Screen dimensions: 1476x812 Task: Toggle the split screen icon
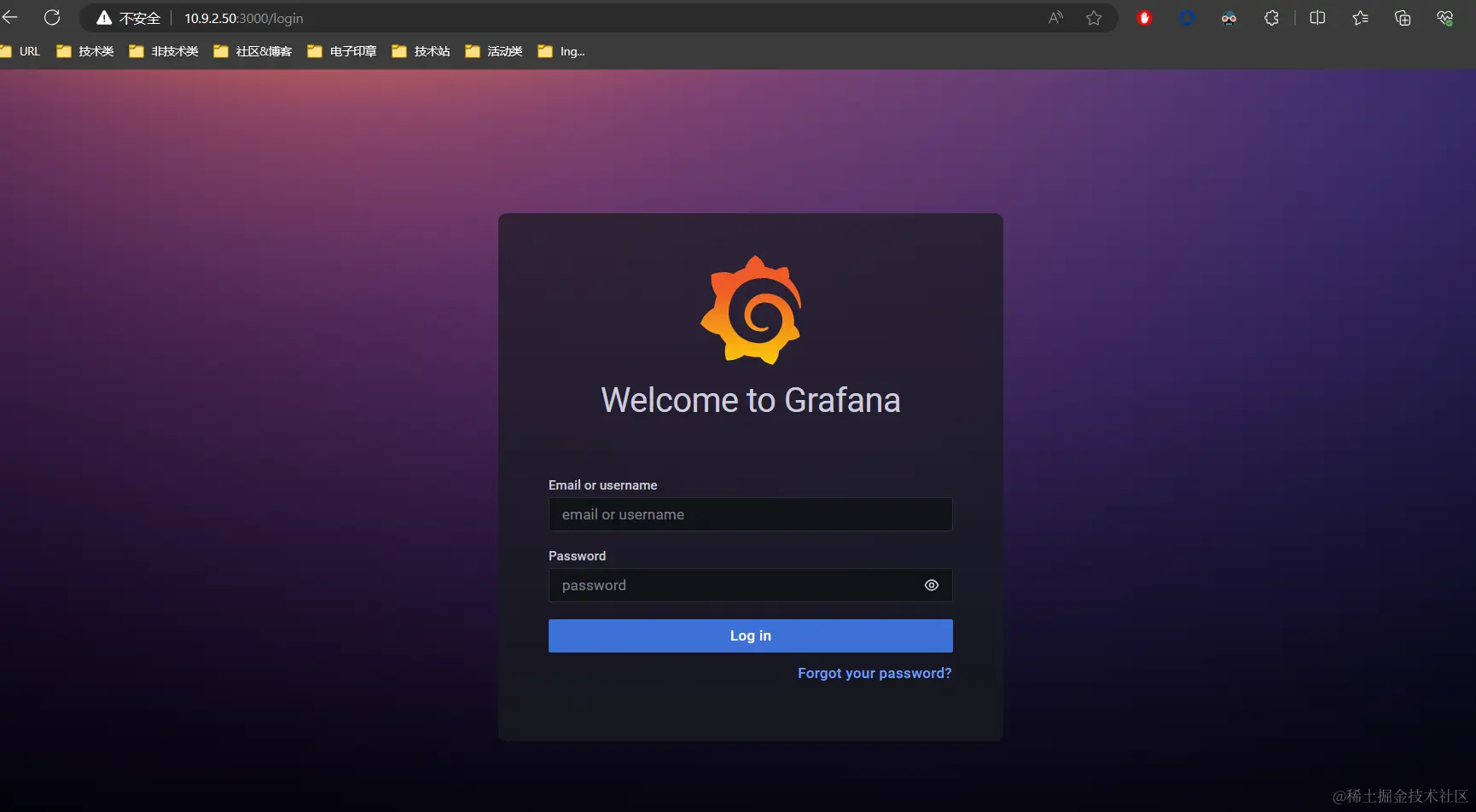(x=1317, y=18)
